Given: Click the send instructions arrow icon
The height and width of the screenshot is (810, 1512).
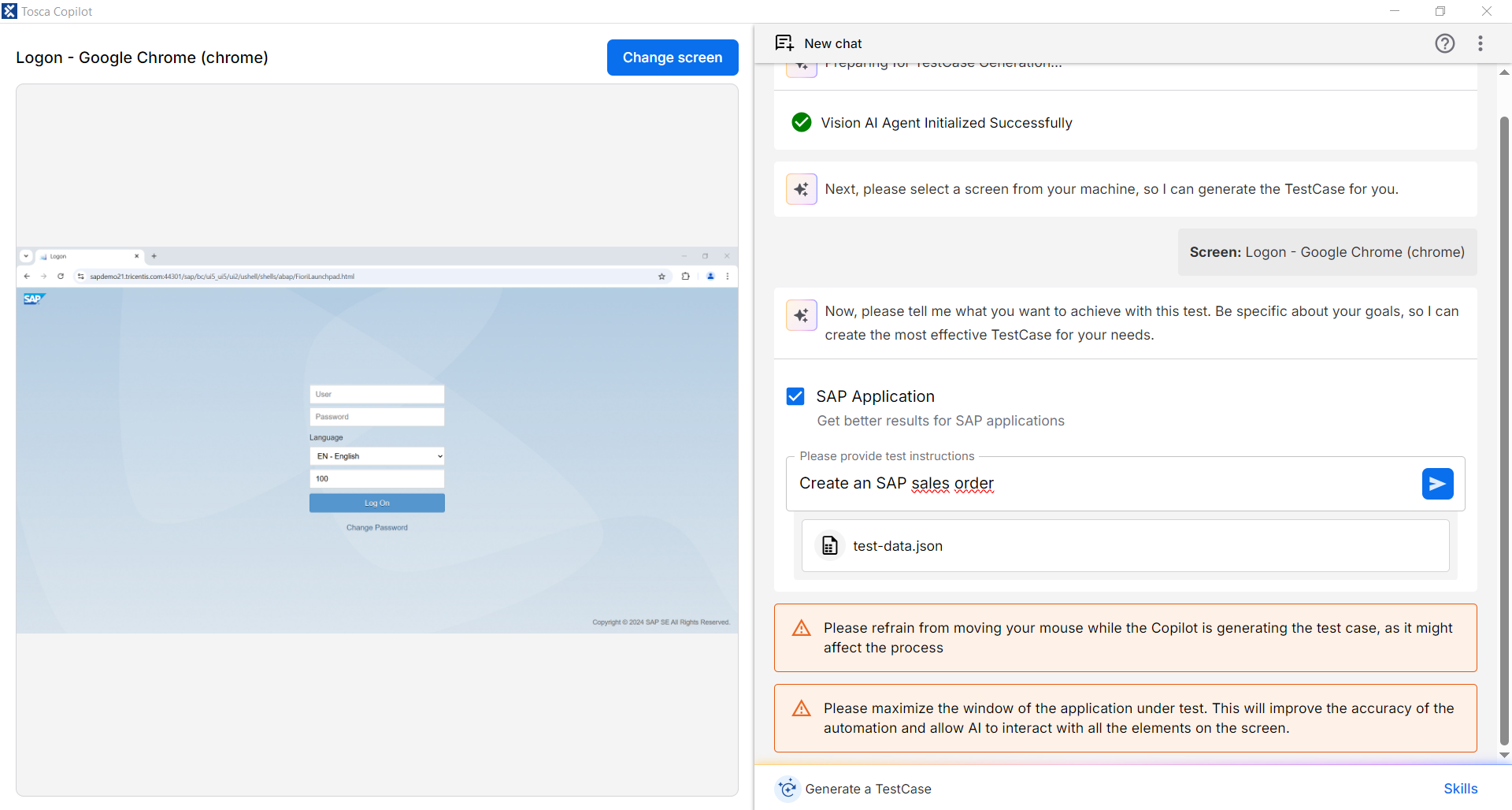Looking at the screenshot, I should tap(1437, 484).
